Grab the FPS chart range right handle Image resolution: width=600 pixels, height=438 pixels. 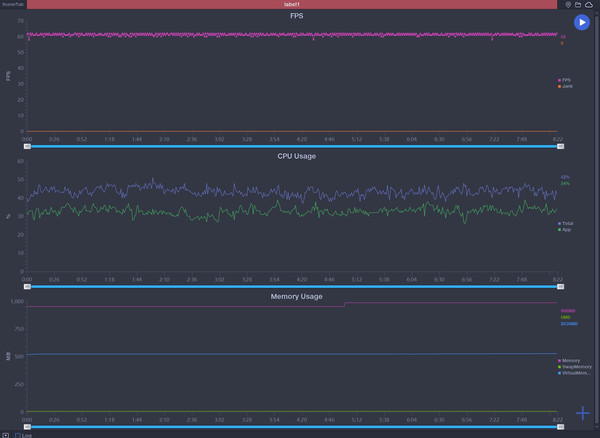[561, 147]
